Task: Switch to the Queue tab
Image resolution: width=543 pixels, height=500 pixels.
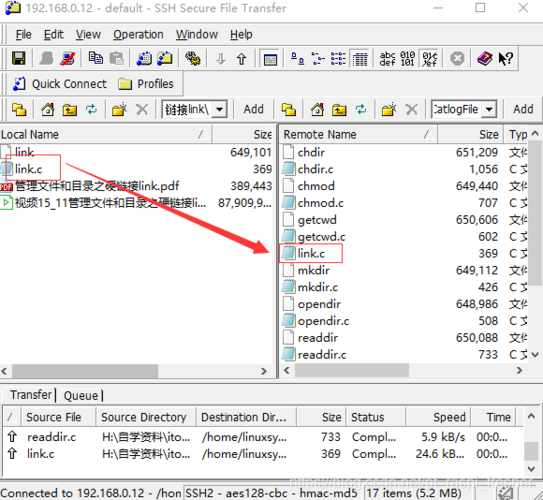Action: click(81, 395)
